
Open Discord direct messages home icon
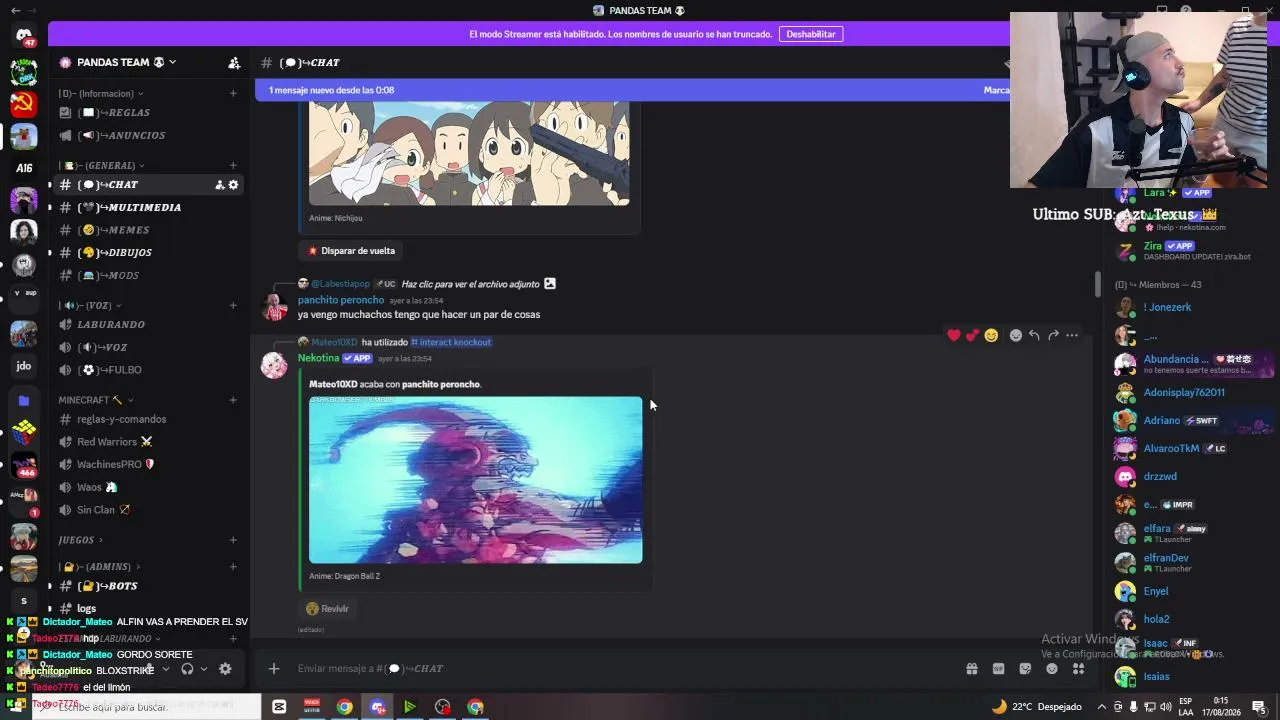pos(24,37)
